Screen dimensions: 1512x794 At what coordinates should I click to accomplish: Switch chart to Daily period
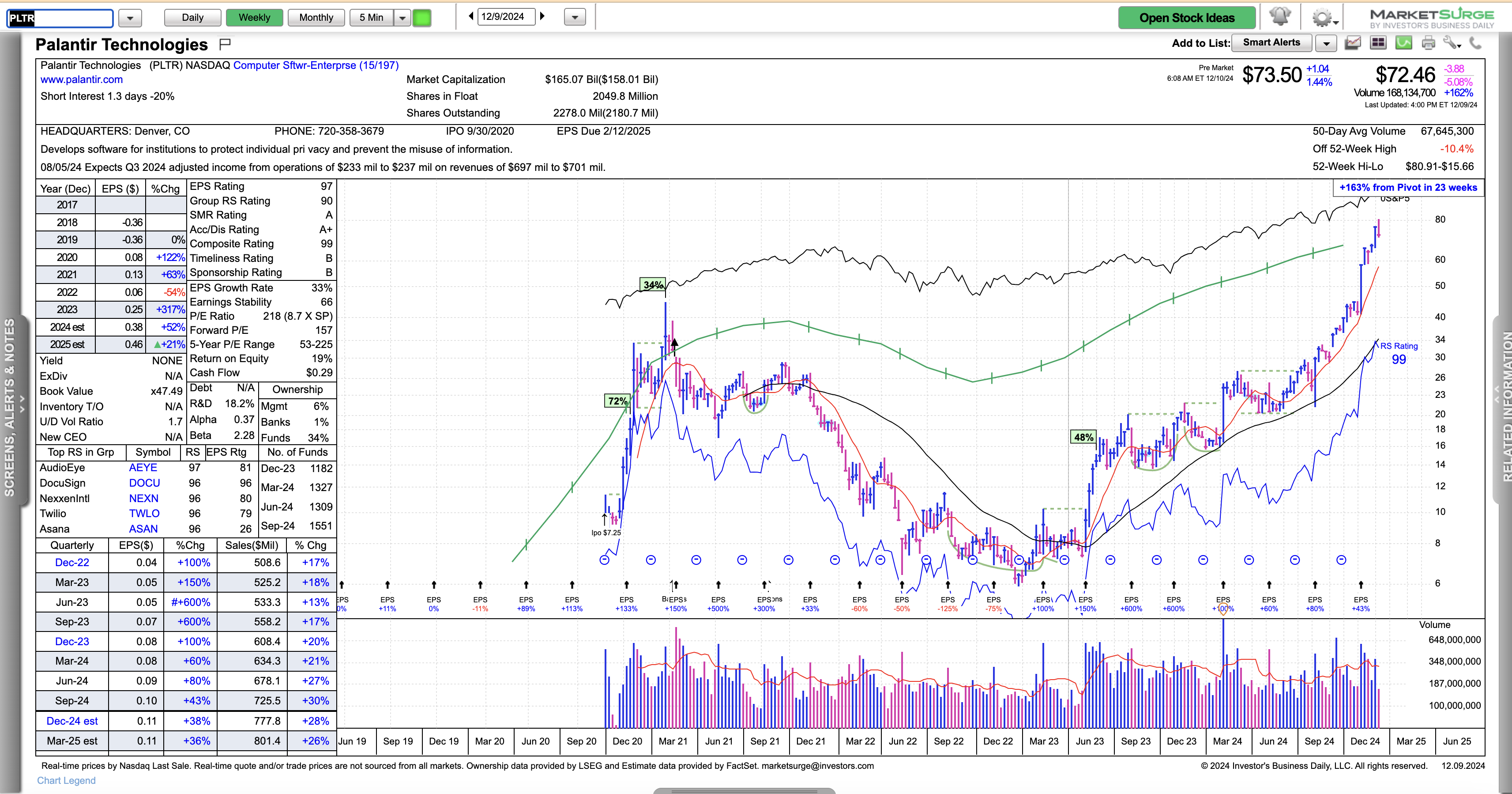[x=192, y=18]
